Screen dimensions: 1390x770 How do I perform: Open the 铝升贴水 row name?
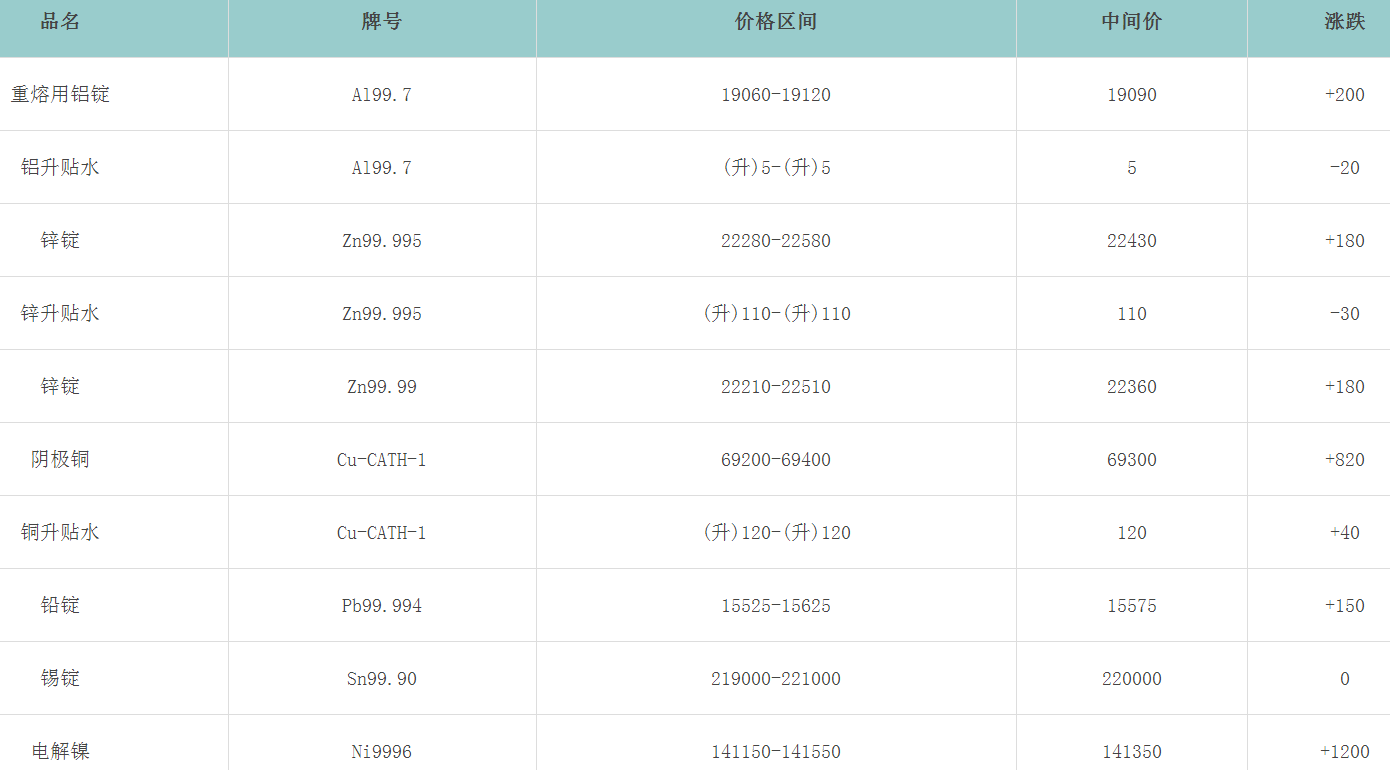(60, 168)
